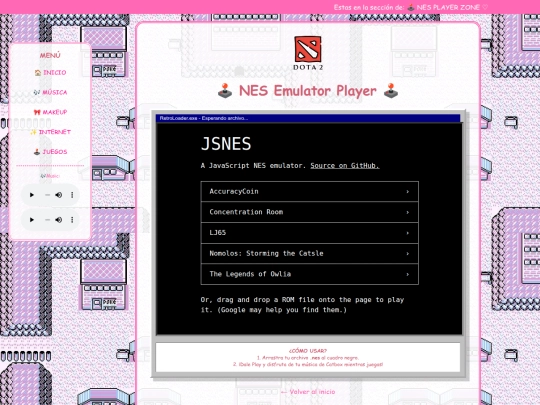Viewport: 540px width, 405px height.
Task: Click the drag and drop ROM instruction text
Action: [x=302, y=305]
